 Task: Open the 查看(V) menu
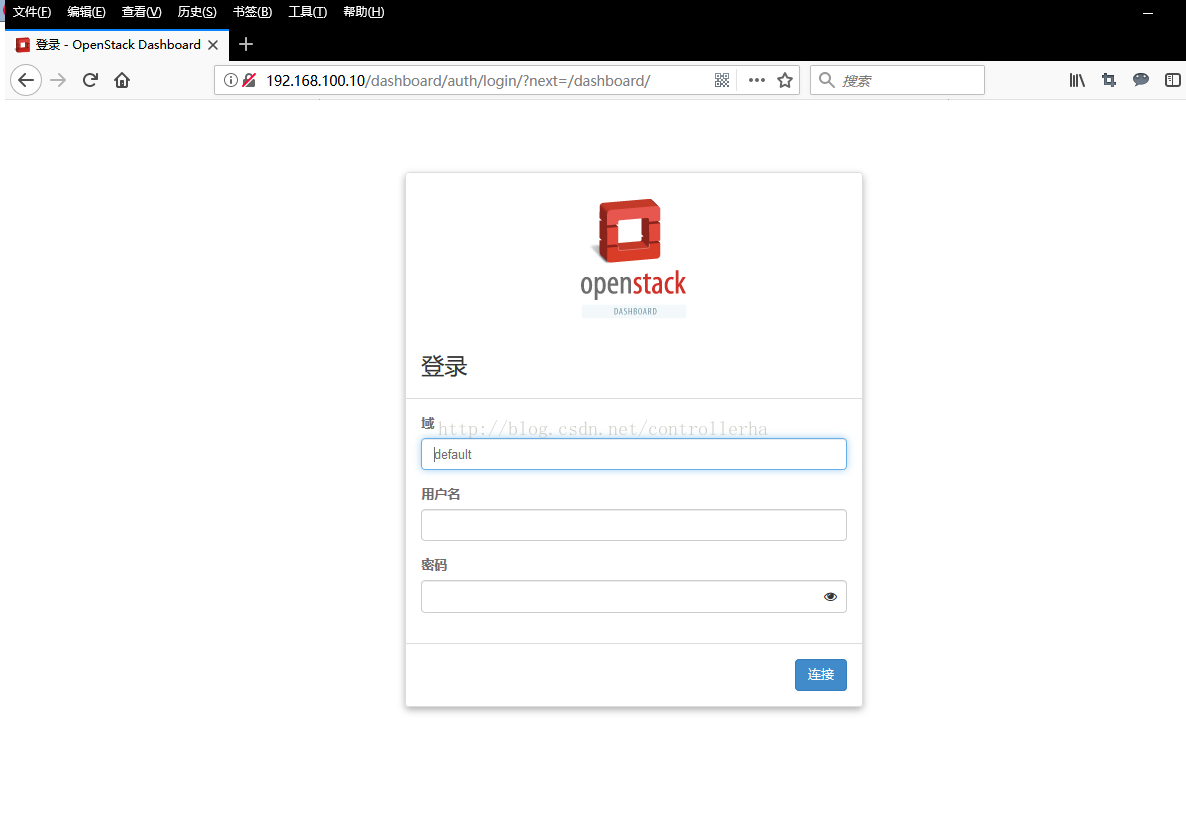click(141, 12)
